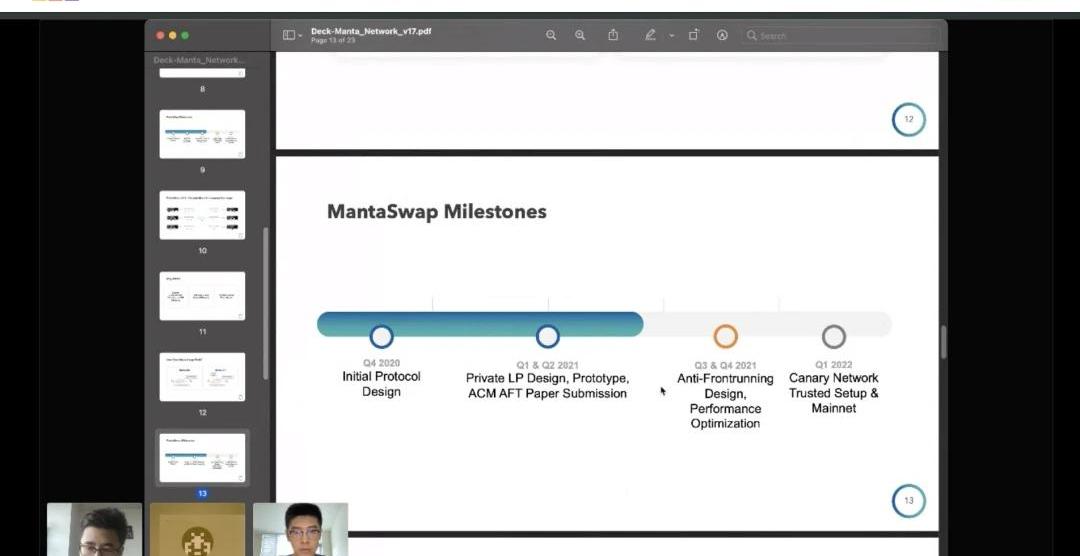Click the Share icon in toolbar
1080x556 pixels.
[x=613, y=35]
